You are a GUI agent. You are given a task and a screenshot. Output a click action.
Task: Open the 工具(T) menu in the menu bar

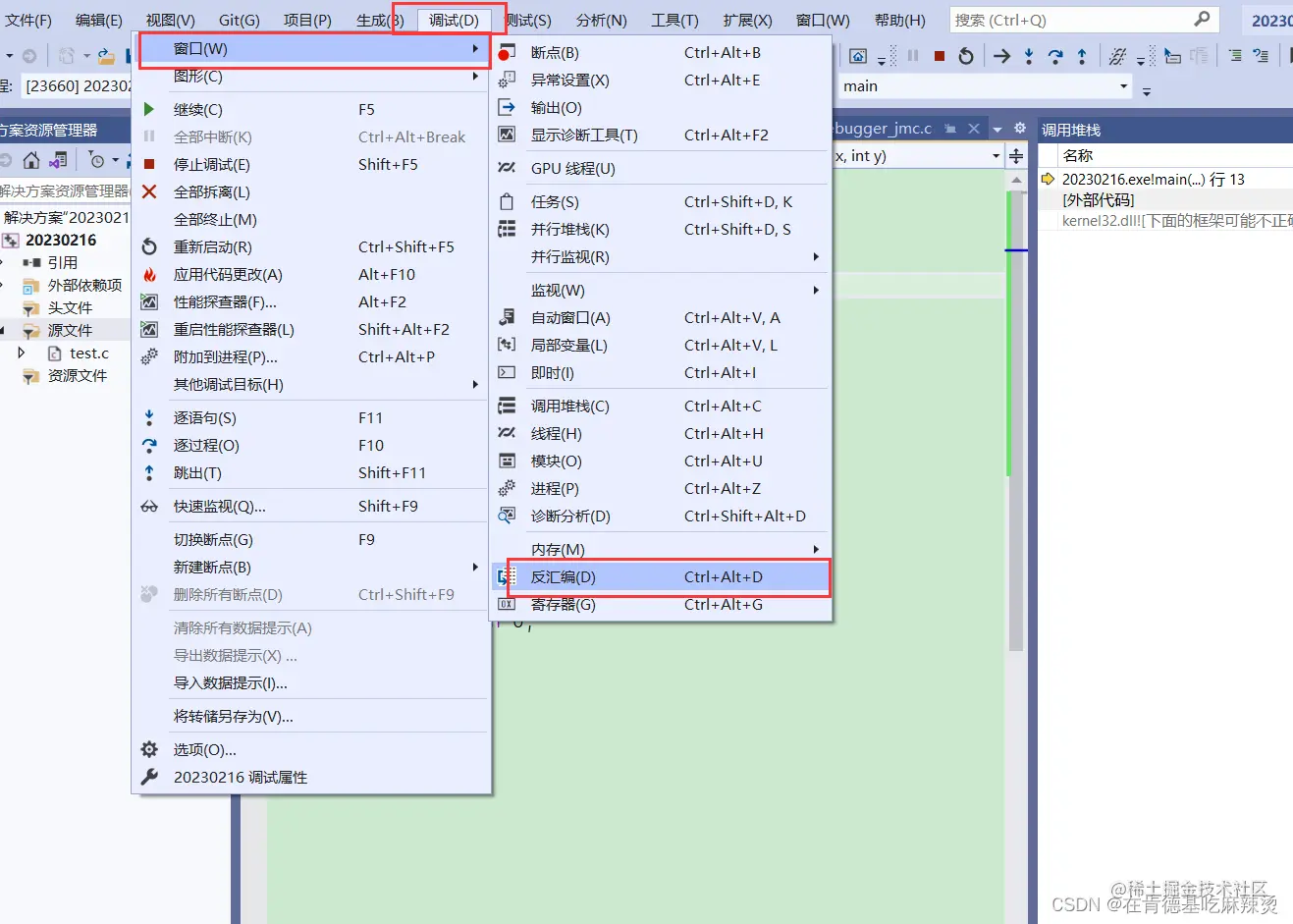click(x=674, y=20)
